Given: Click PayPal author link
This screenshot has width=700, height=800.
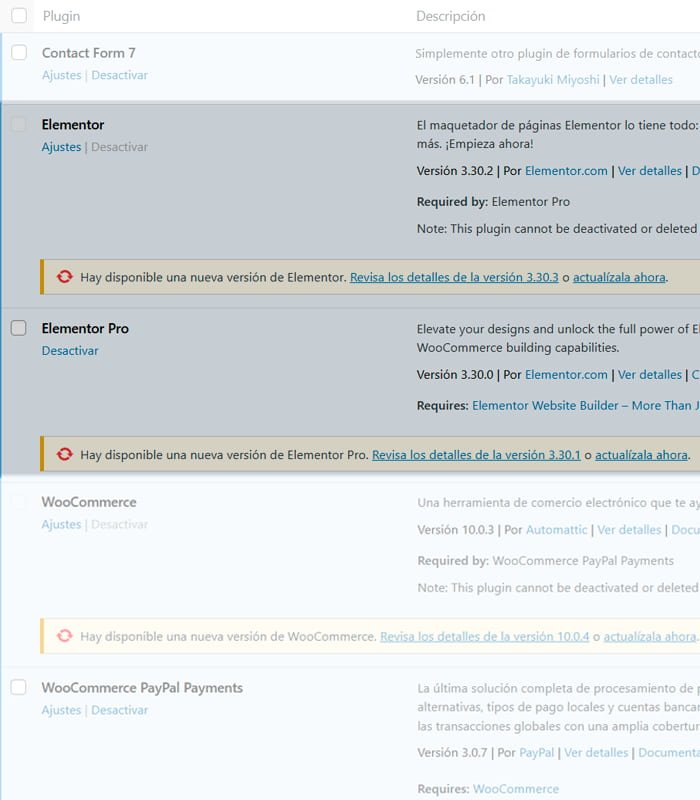Looking at the screenshot, I should click(x=536, y=753).
